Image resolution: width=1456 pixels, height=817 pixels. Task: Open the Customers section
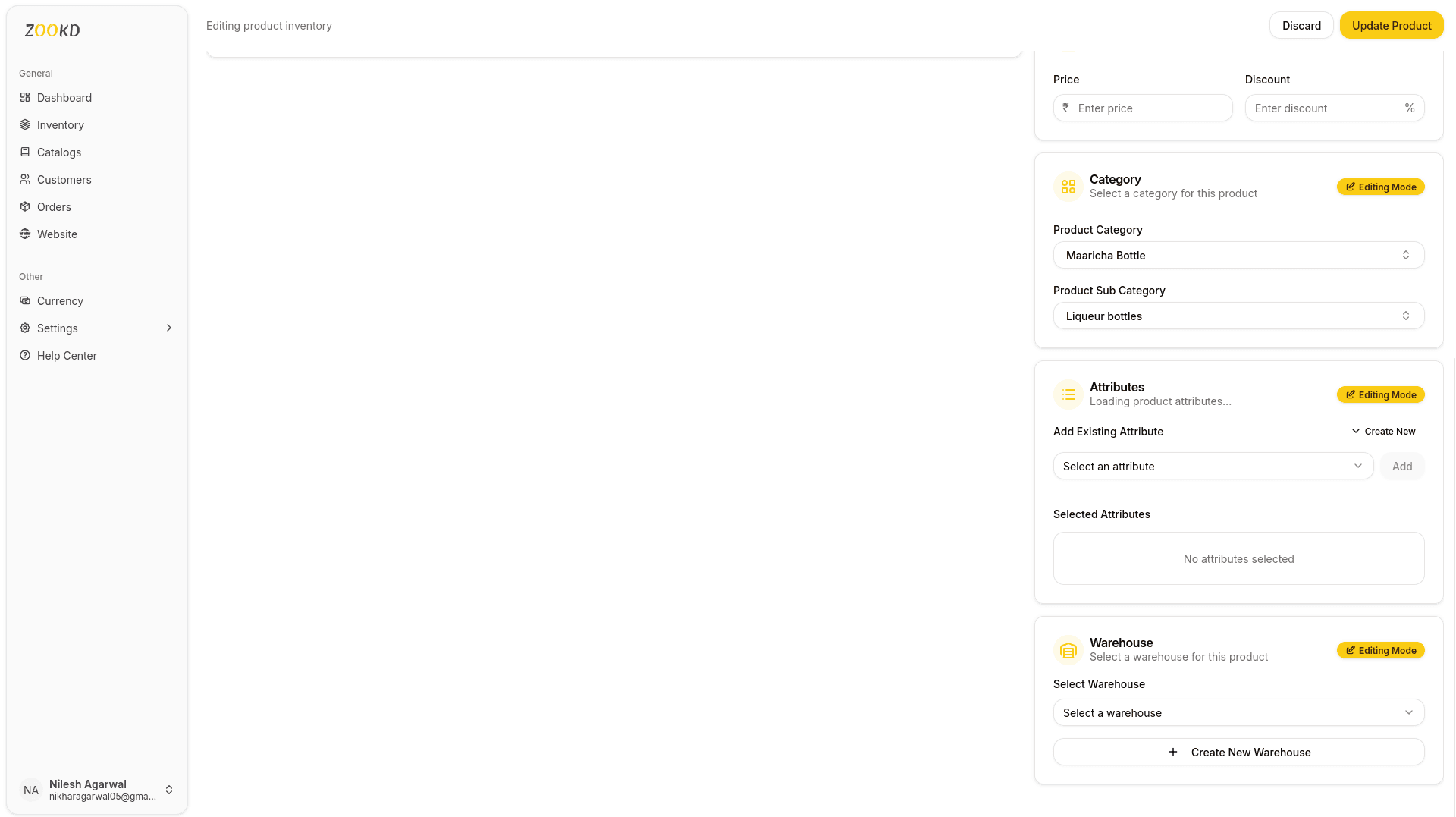tap(24, 179)
